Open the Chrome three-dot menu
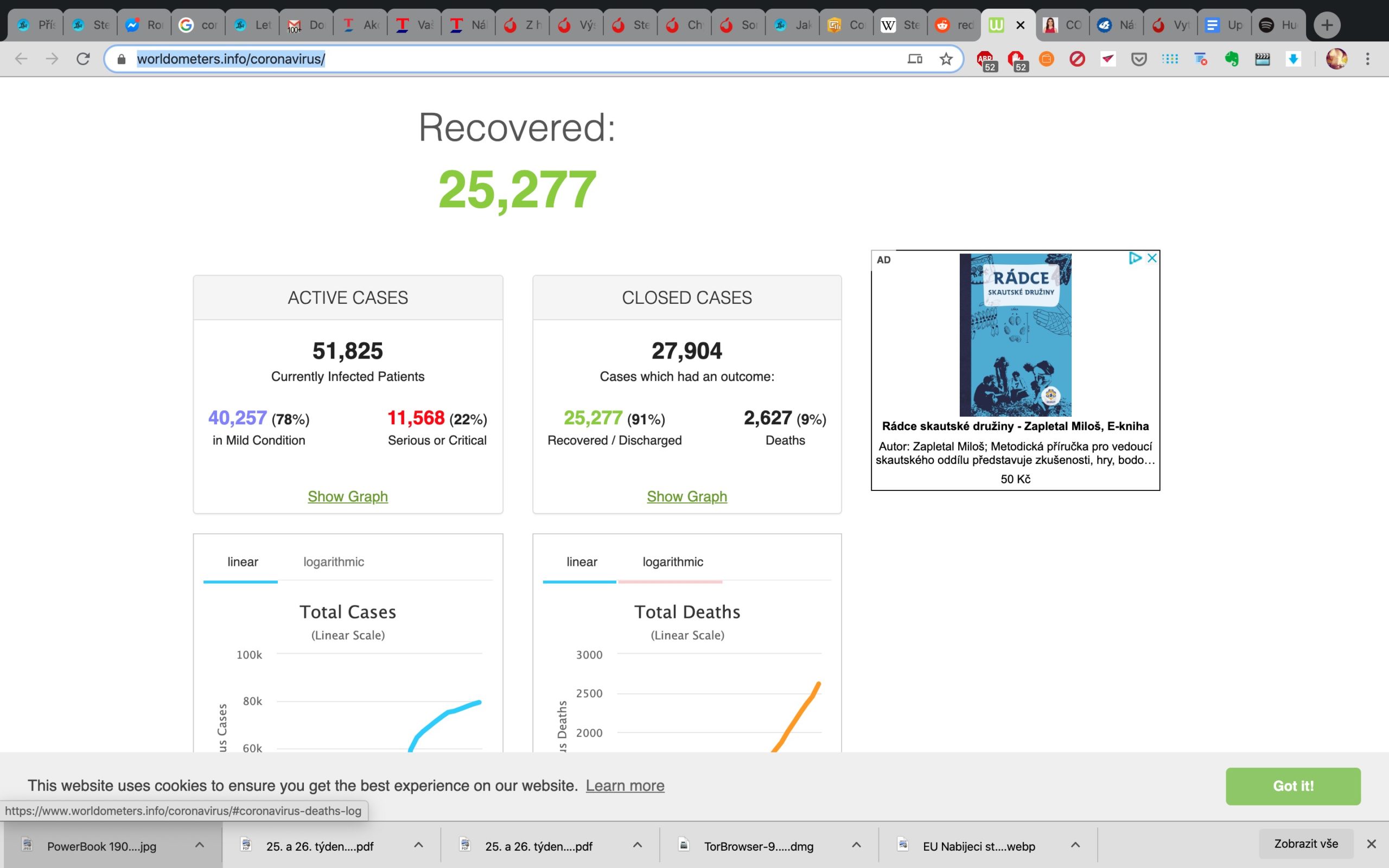The image size is (1389, 868). 1368,59
